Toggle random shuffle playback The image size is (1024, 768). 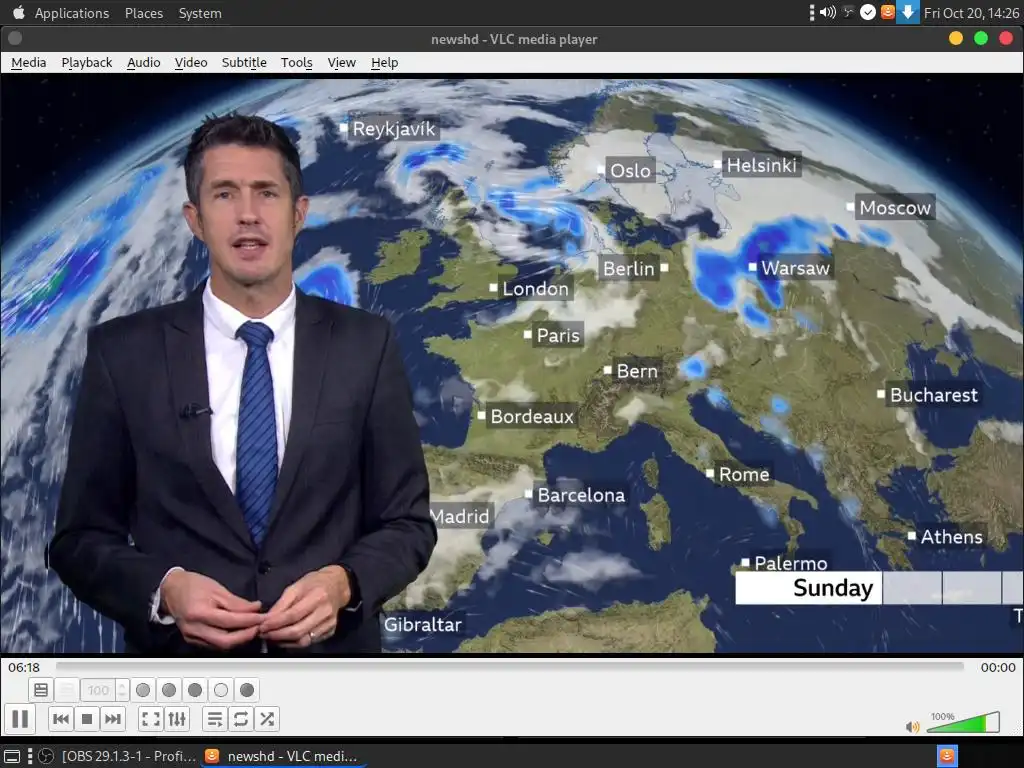point(266,719)
